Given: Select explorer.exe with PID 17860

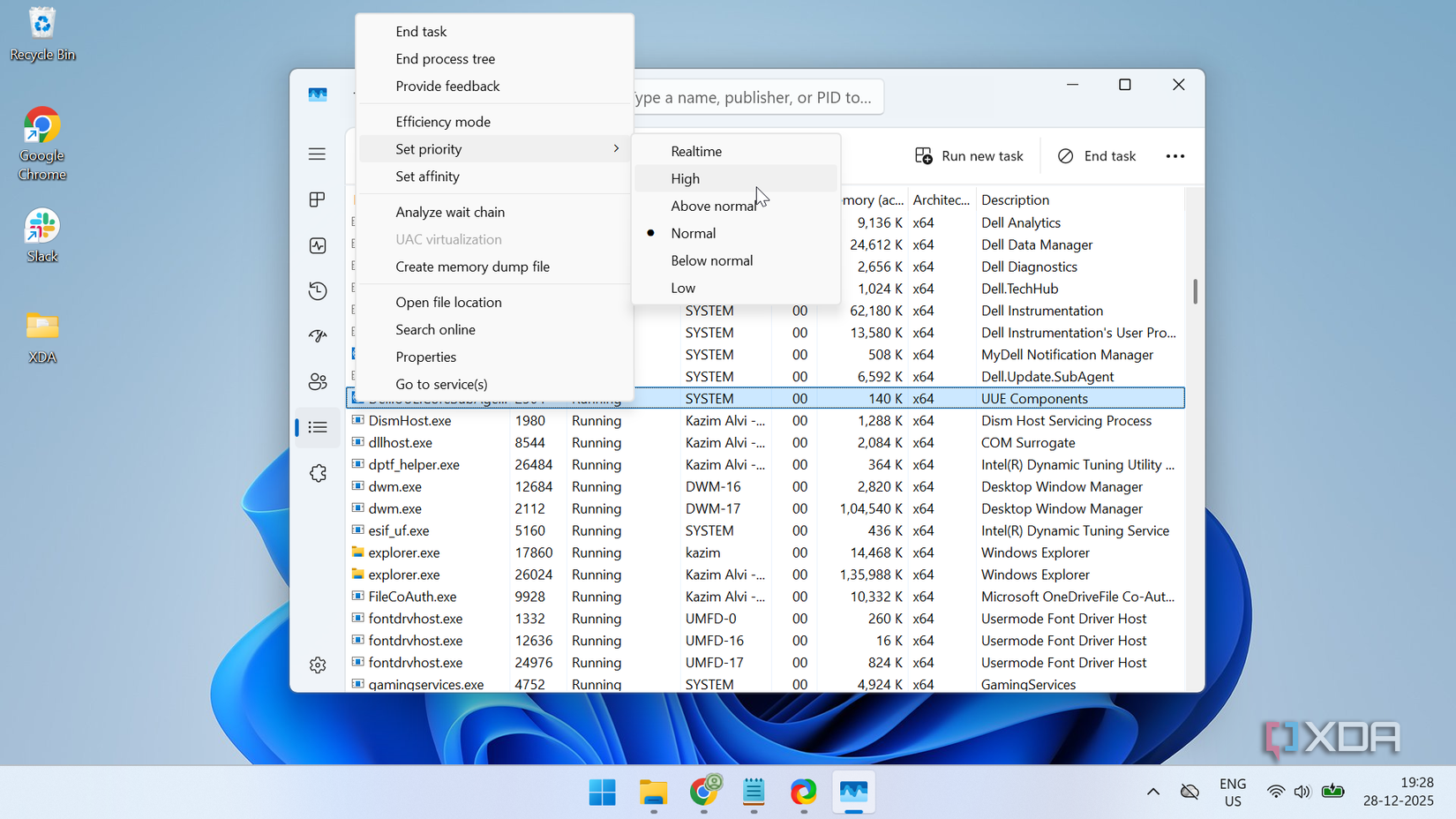Looking at the screenshot, I should point(765,553).
